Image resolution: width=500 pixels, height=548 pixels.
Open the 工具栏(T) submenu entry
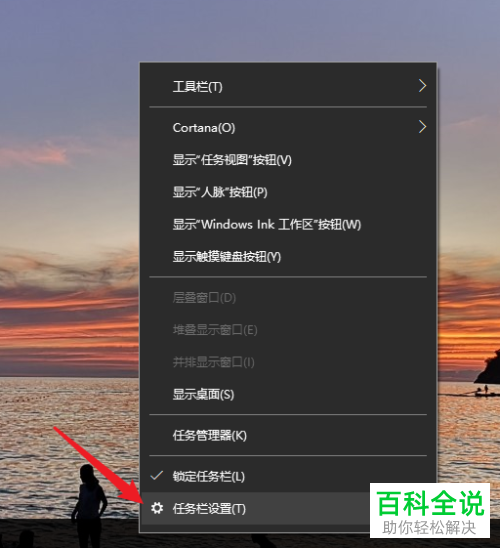tap(288, 86)
